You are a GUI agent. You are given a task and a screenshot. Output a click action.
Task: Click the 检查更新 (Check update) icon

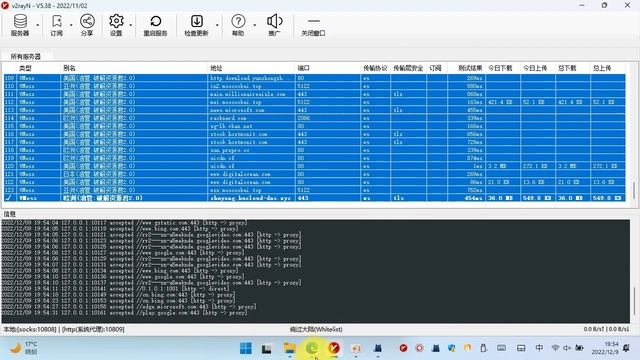coord(196,25)
